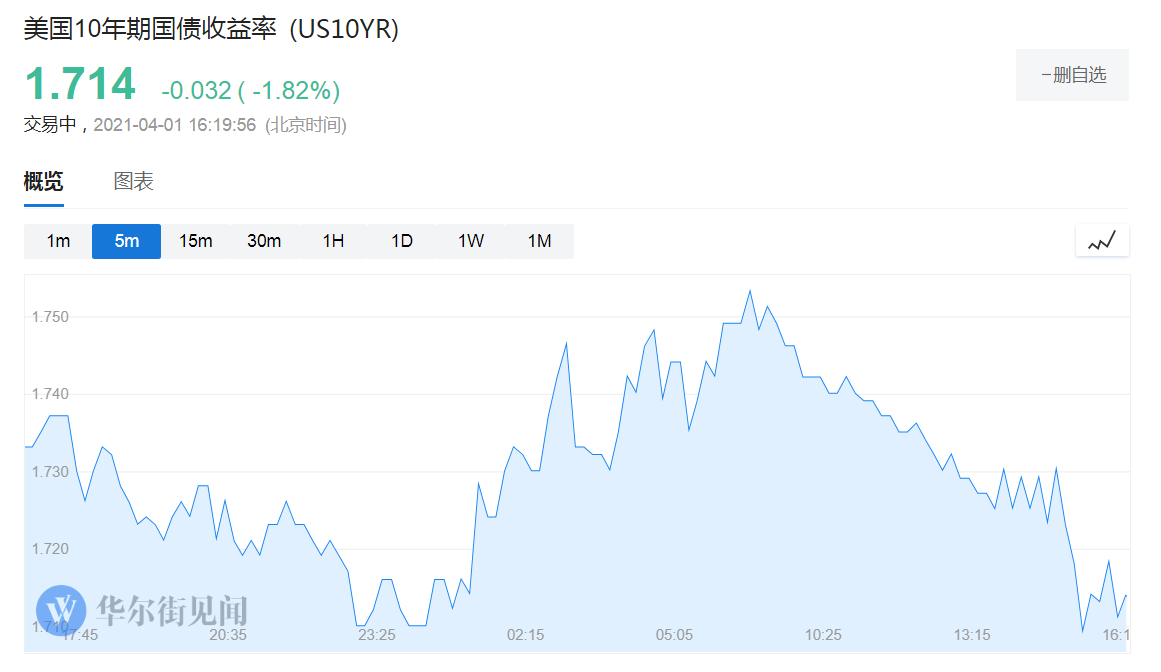The height and width of the screenshot is (672, 1161).
Task: Show the 1D daily interval
Action: coord(402,241)
